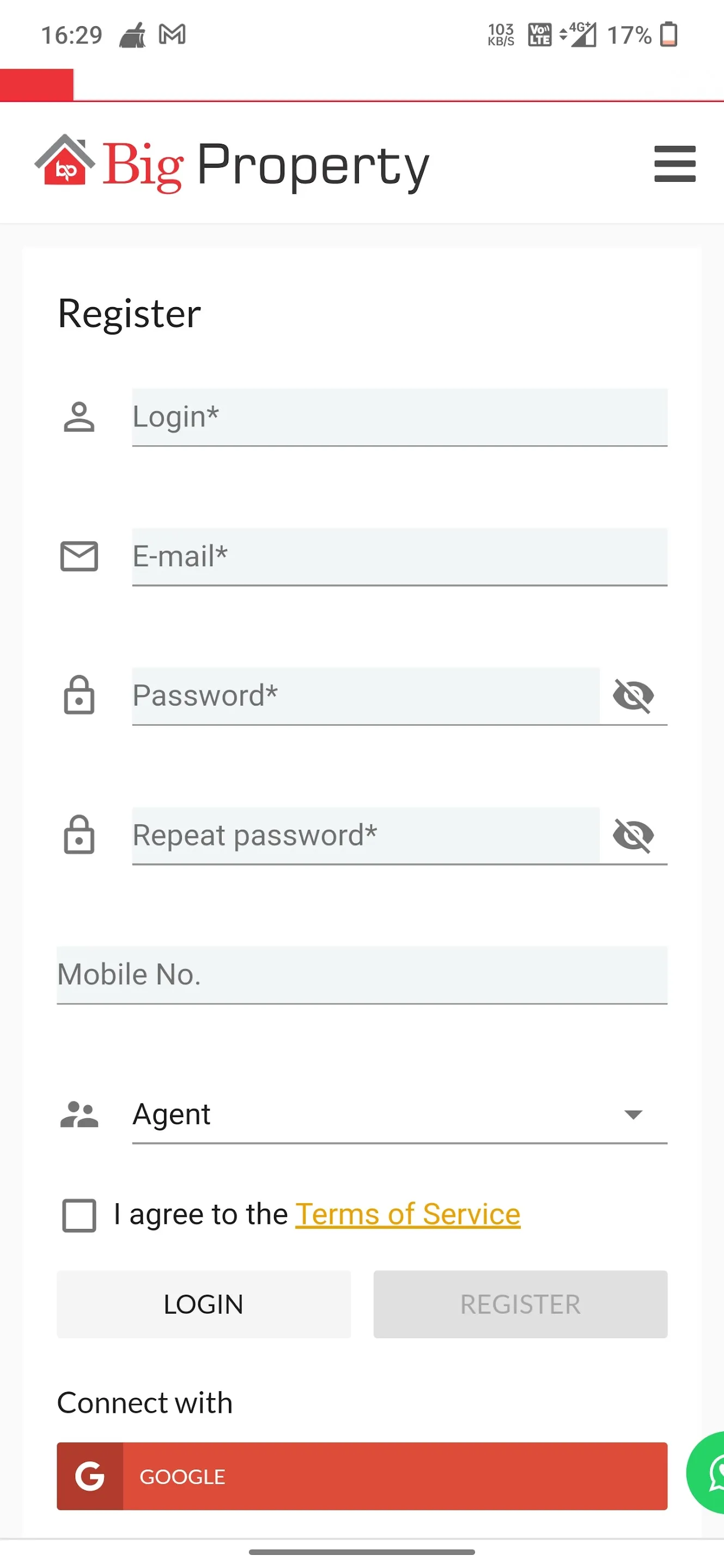Click the LOGIN button
The height and width of the screenshot is (1568, 724).
pos(203,1304)
